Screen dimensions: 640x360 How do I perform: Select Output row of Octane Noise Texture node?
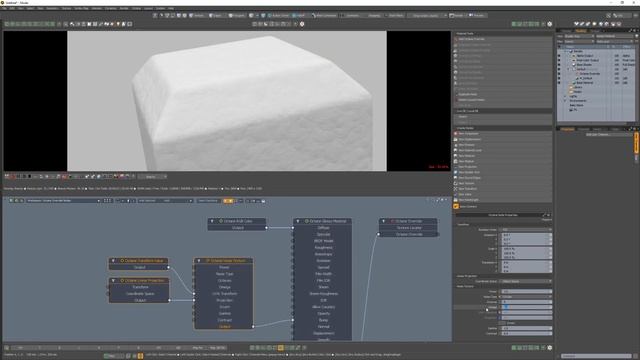pos(224,327)
